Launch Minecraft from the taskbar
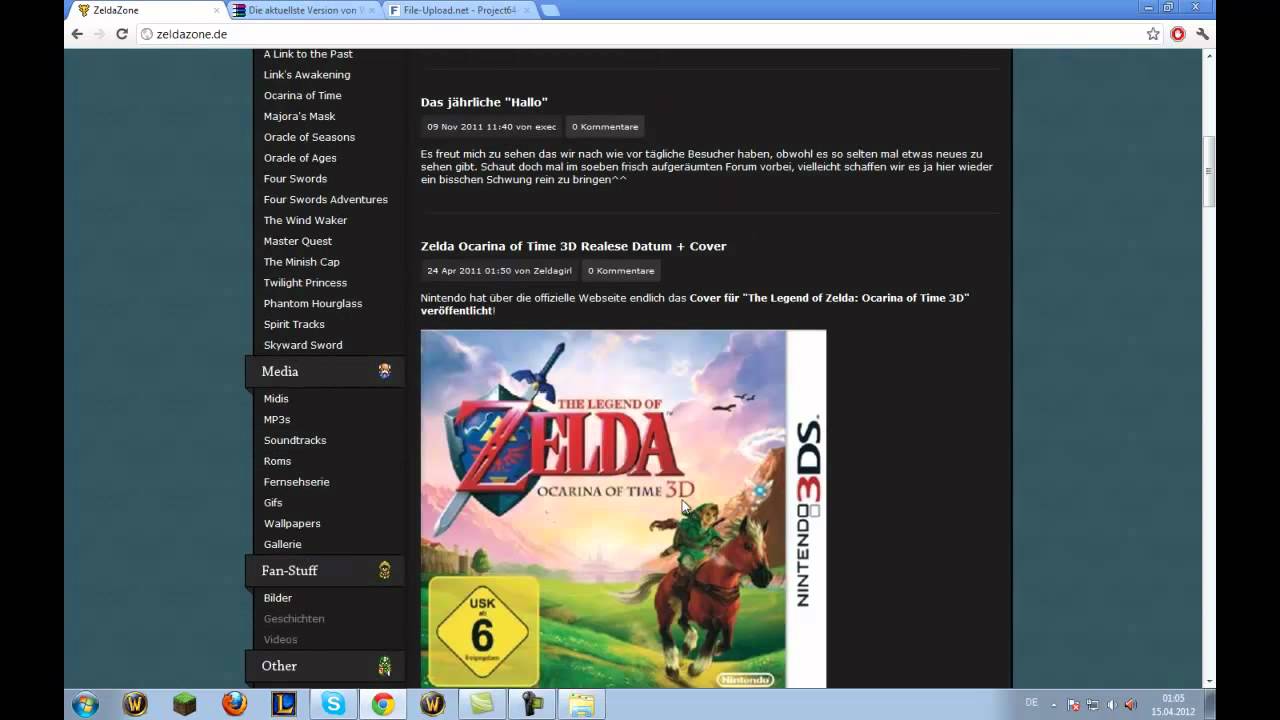The image size is (1280, 720). point(185,704)
